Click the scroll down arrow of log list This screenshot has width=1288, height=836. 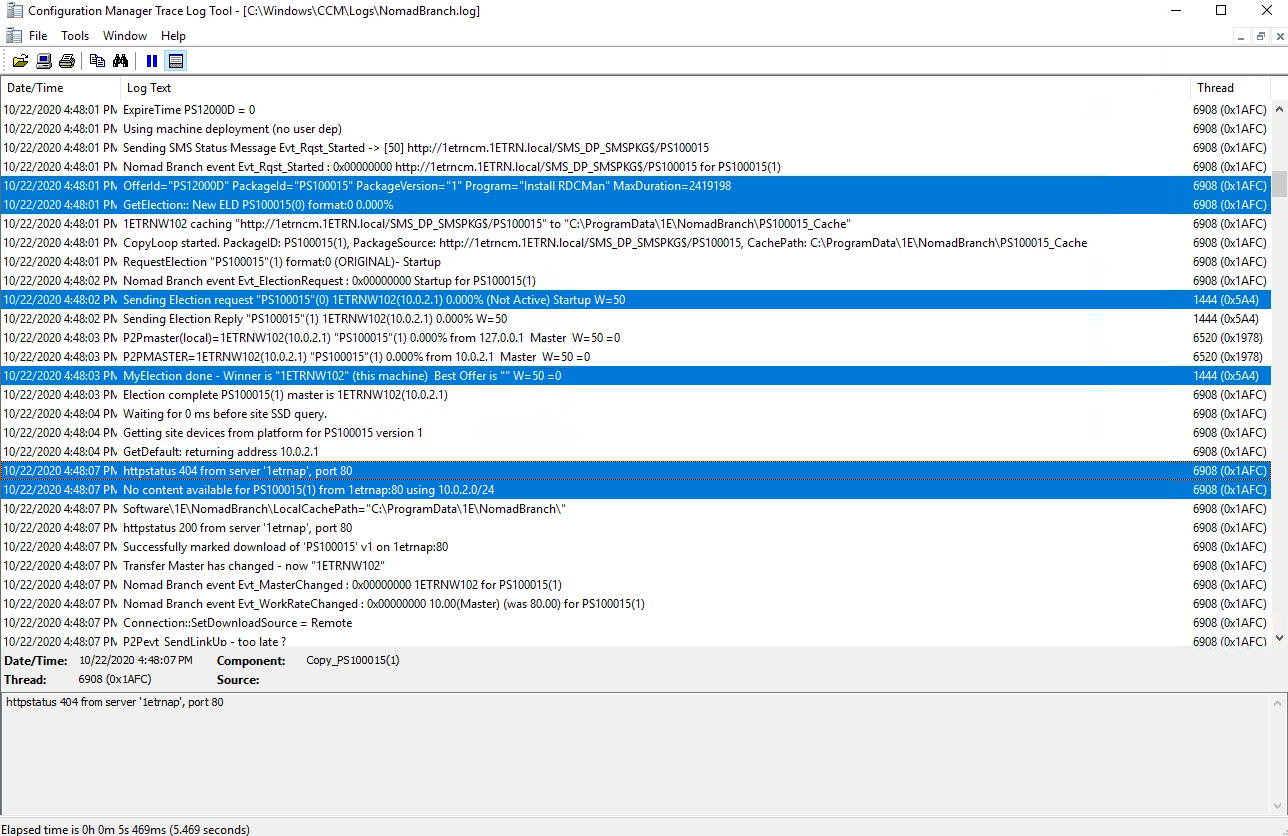[1279, 637]
